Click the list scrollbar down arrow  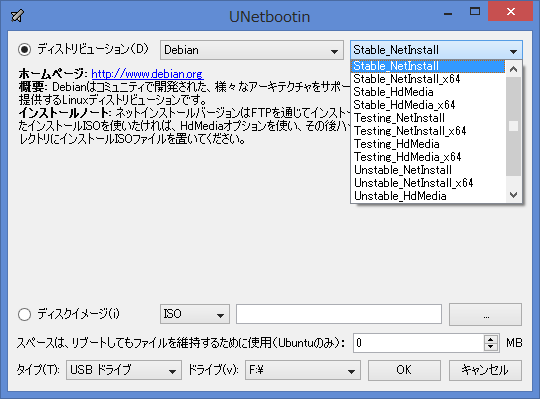[513, 195]
